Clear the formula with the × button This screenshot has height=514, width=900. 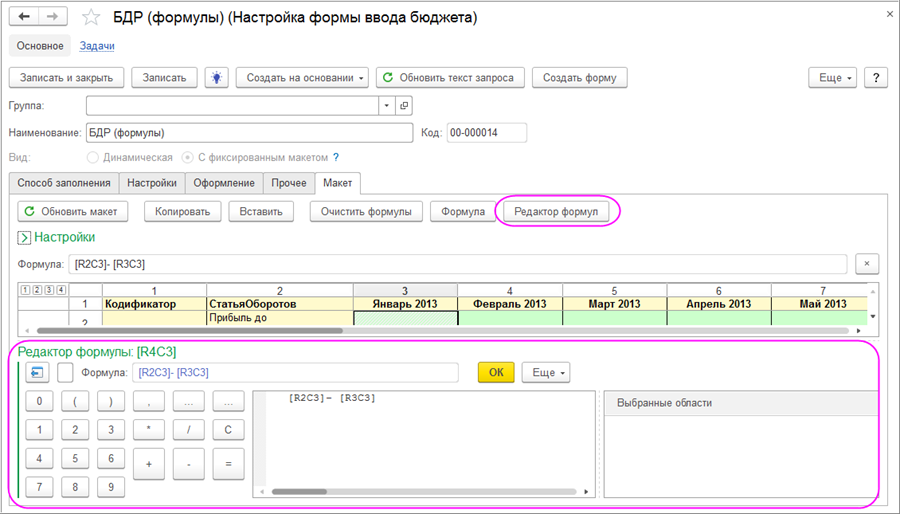(x=865, y=264)
